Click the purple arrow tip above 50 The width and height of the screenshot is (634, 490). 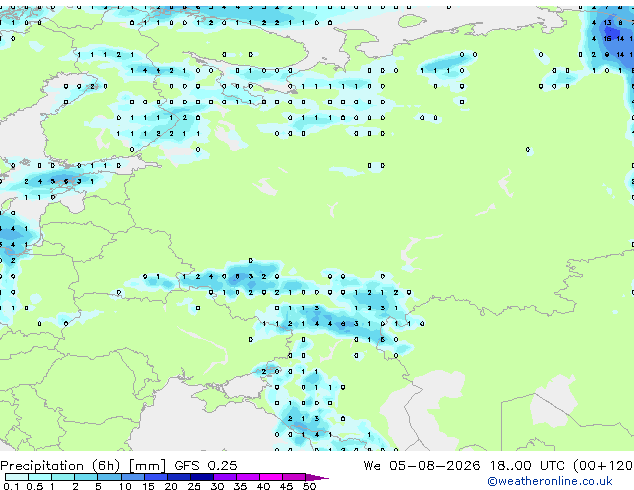tap(317, 477)
